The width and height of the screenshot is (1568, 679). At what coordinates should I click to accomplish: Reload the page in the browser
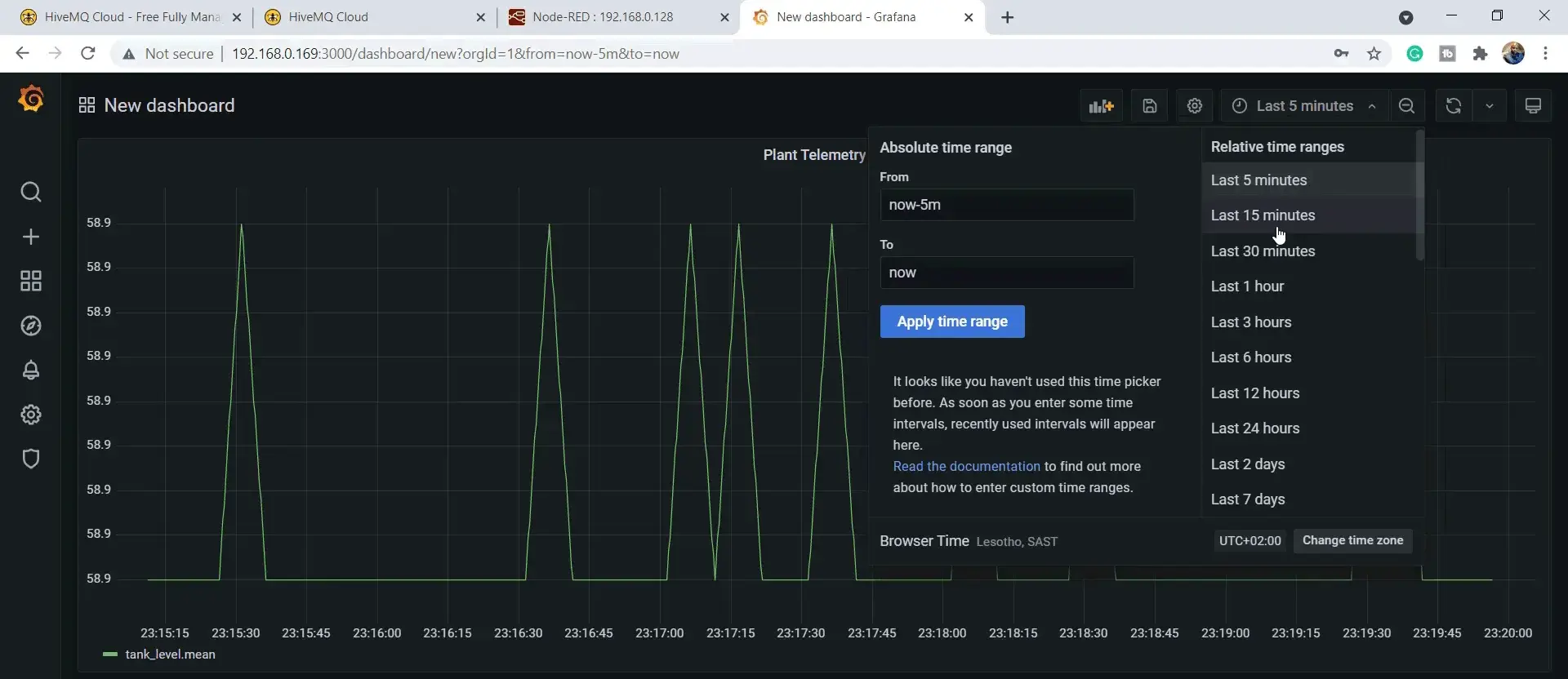click(x=88, y=54)
